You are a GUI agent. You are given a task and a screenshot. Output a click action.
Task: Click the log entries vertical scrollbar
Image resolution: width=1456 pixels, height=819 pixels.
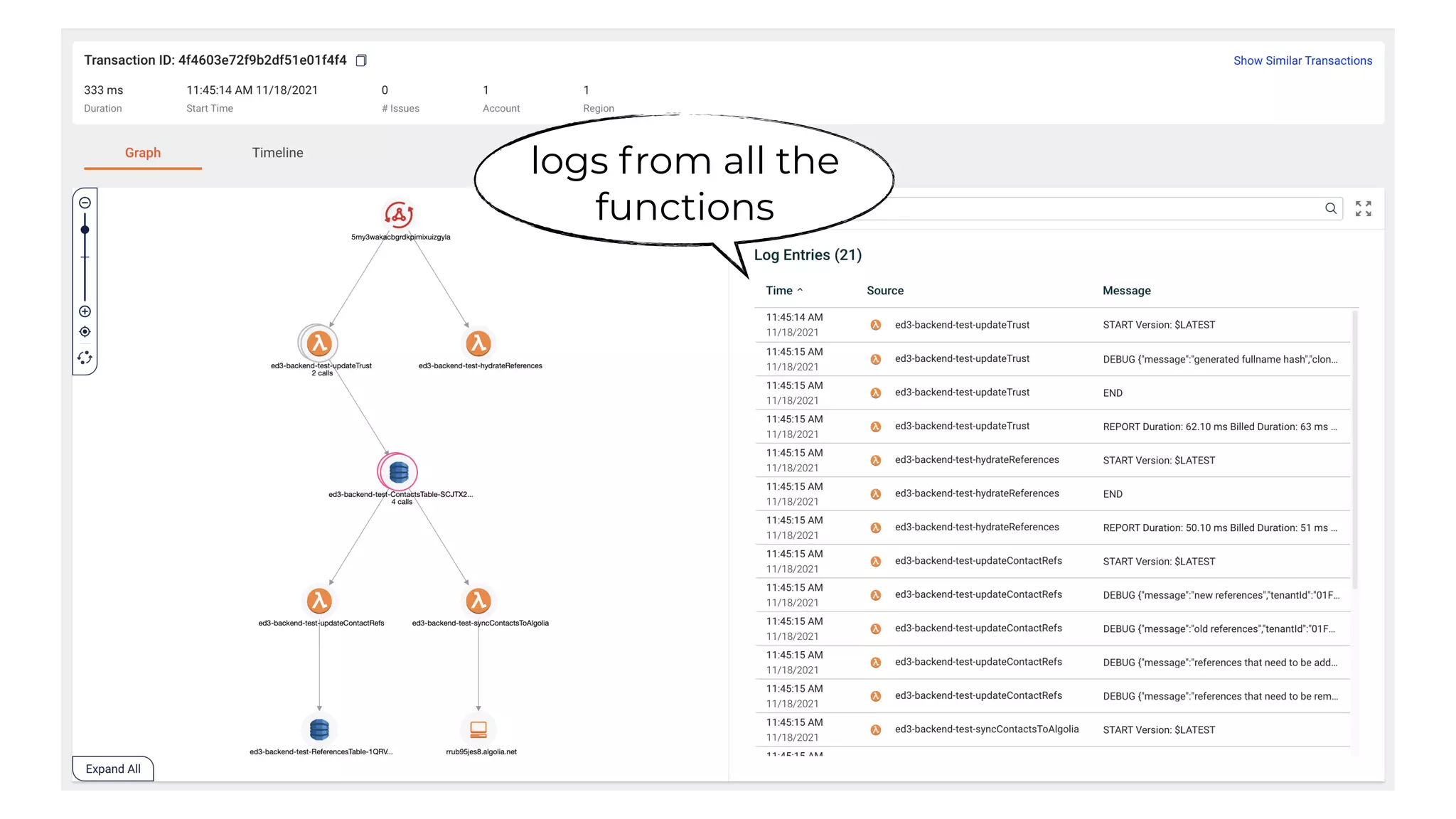coord(1355,449)
